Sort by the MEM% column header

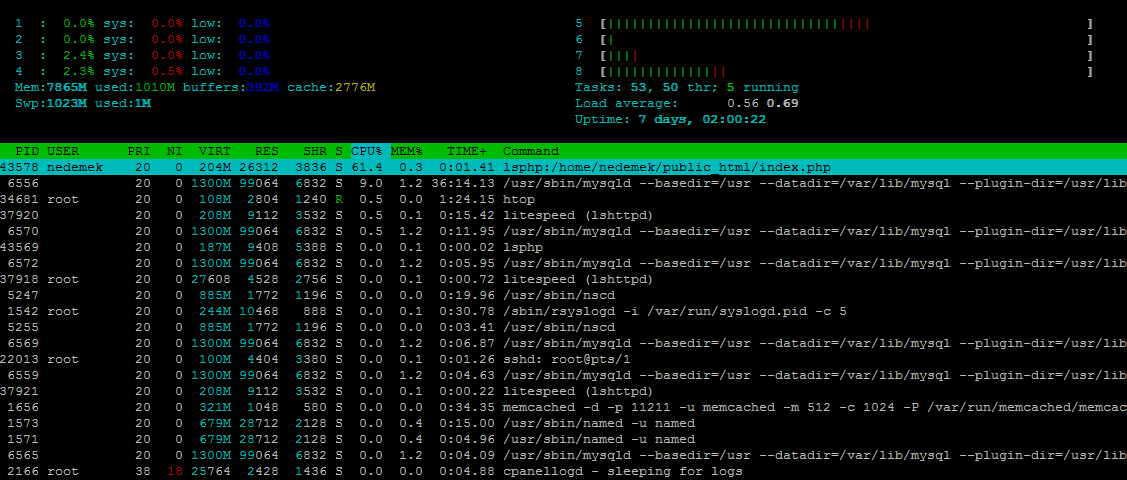coord(407,151)
